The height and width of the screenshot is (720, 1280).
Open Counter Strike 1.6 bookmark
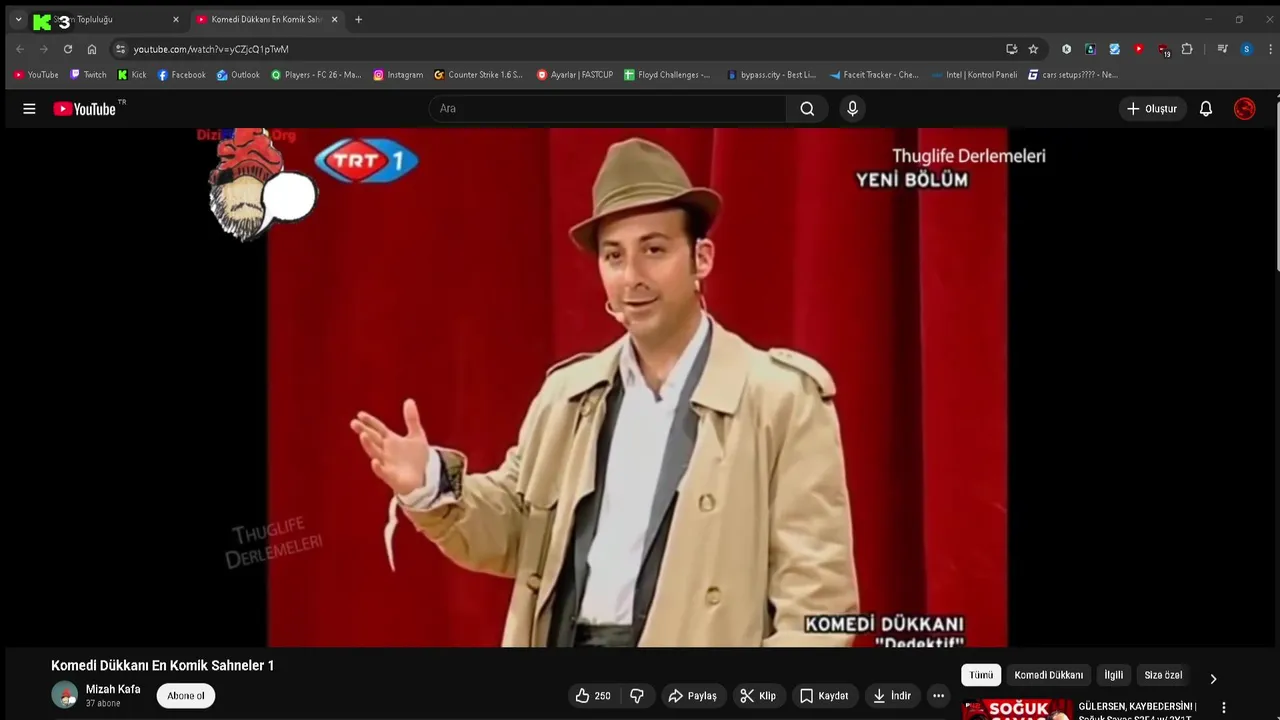pos(478,75)
